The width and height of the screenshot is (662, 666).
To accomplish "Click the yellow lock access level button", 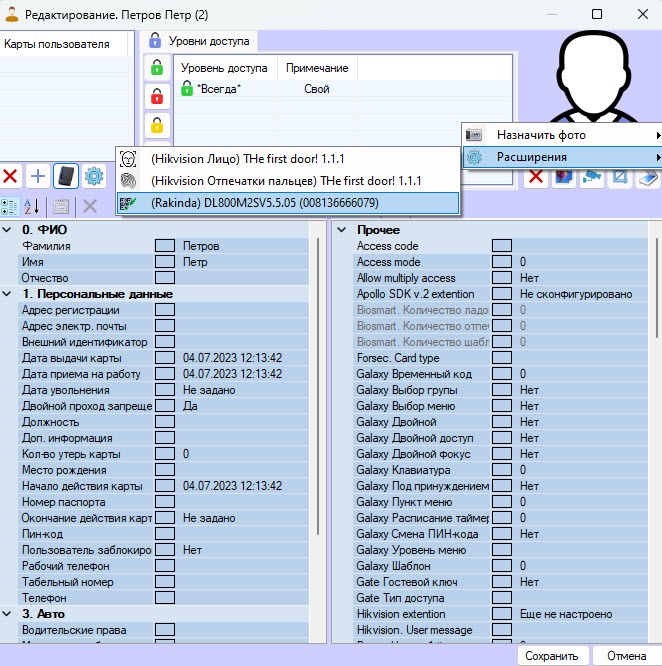I will [x=156, y=126].
